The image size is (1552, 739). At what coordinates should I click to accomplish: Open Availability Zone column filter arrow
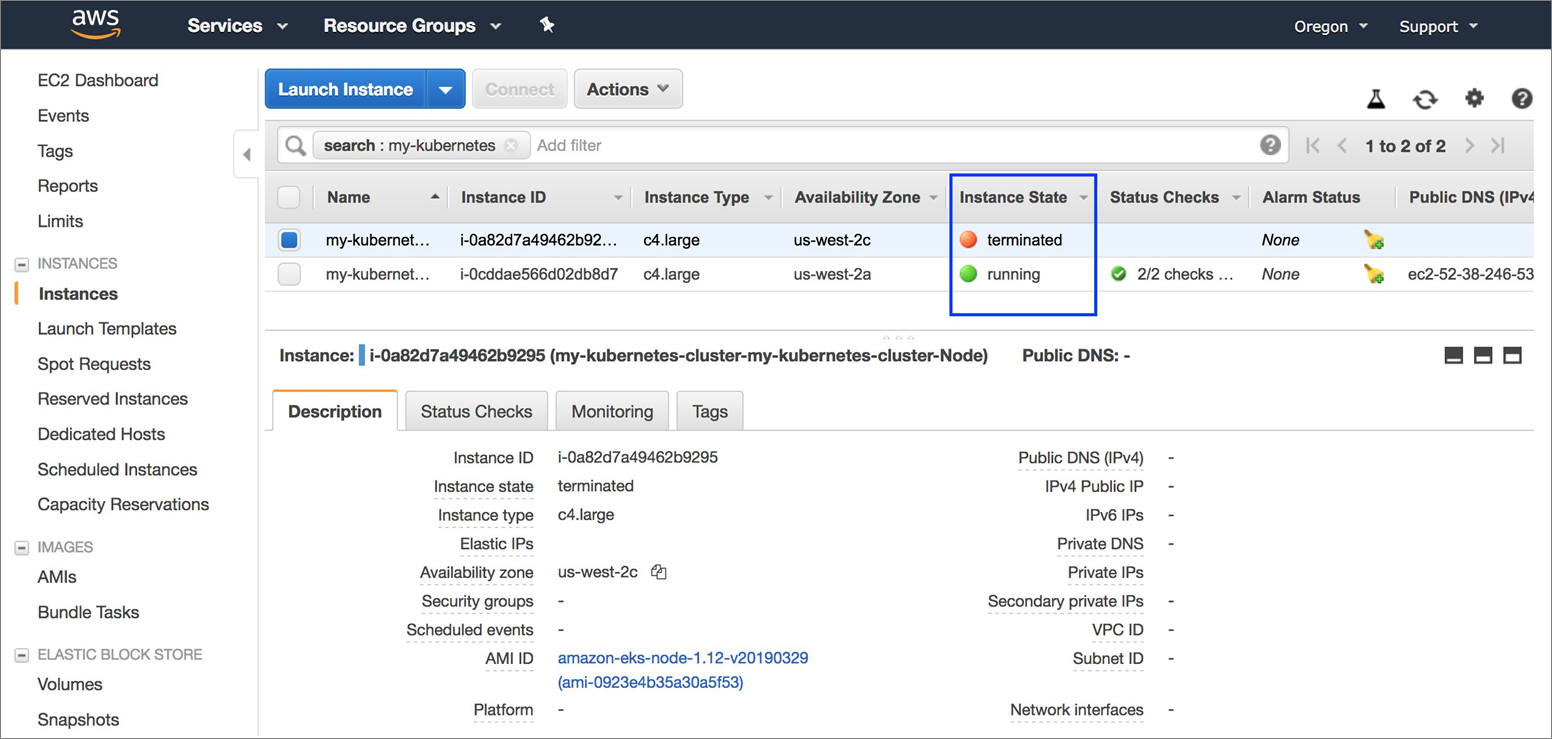[x=934, y=198]
